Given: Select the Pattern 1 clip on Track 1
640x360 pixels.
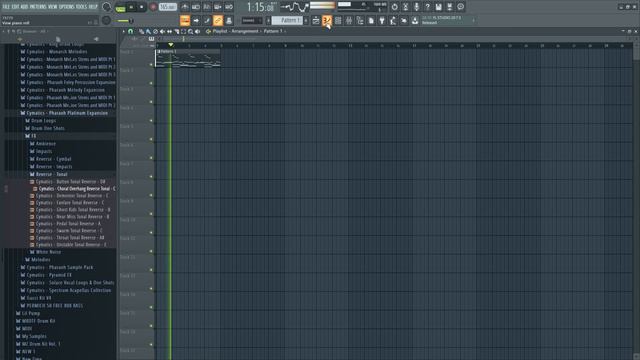Looking at the screenshot, I should point(188,58).
